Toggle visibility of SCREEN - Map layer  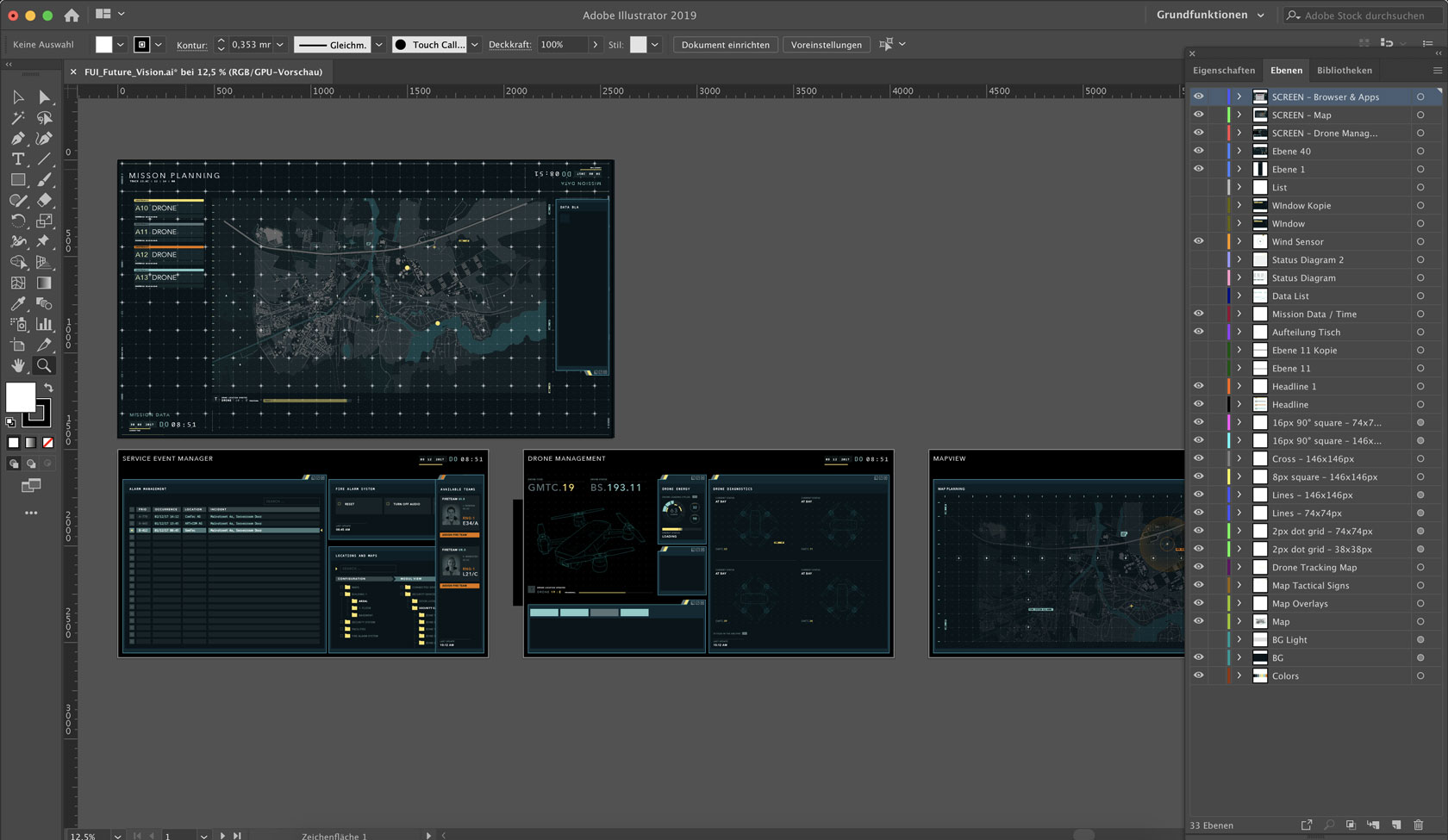point(1199,115)
